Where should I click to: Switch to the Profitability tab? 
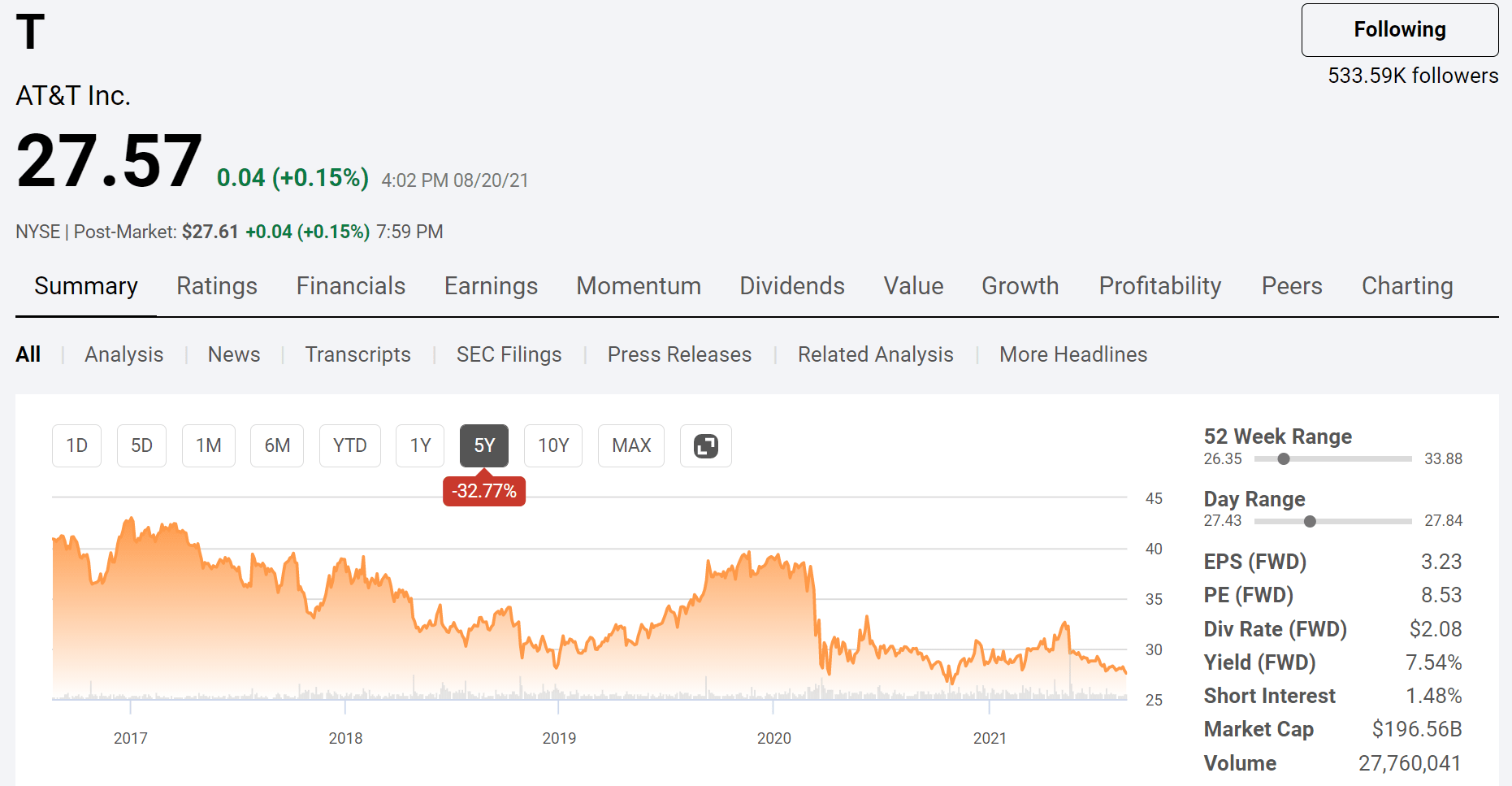(x=1159, y=286)
